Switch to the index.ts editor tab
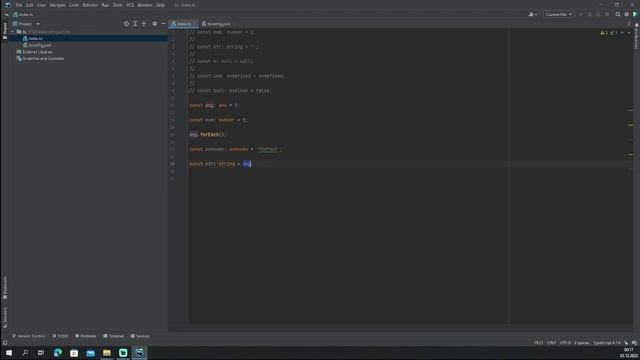 click(x=184, y=24)
